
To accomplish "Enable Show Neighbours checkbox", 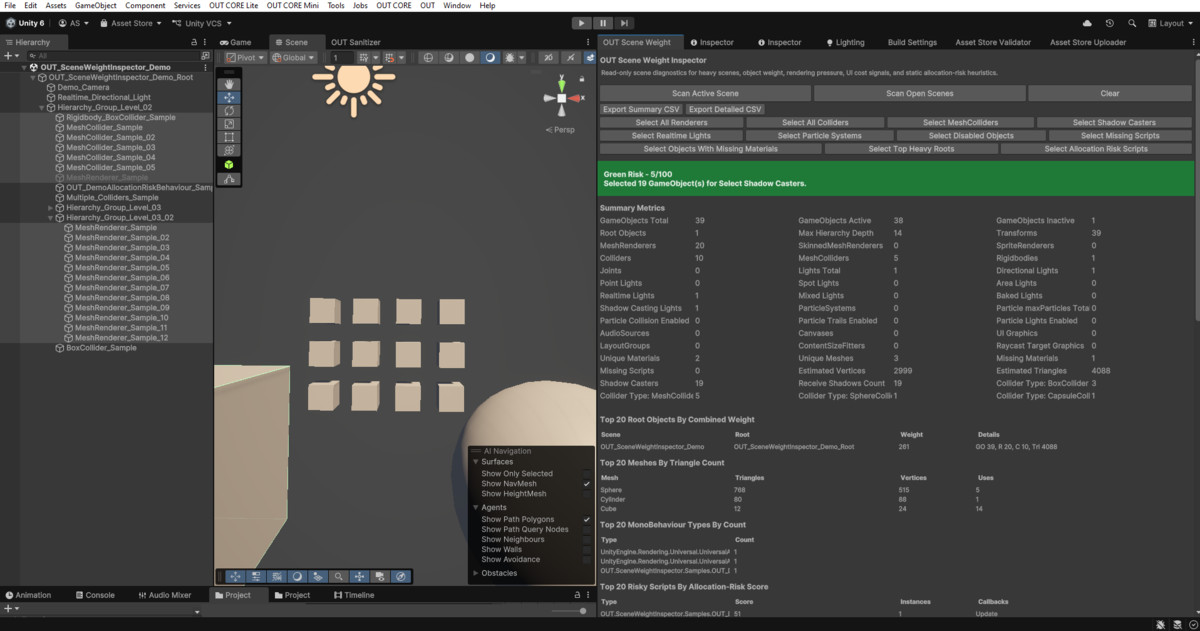I will 588,540.
